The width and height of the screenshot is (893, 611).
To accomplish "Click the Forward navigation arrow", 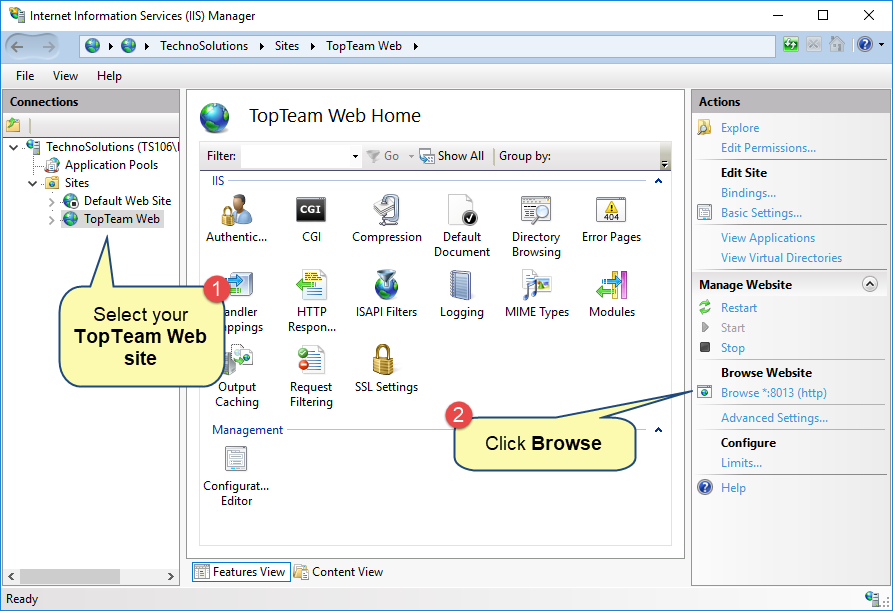I will click(x=49, y=46).
